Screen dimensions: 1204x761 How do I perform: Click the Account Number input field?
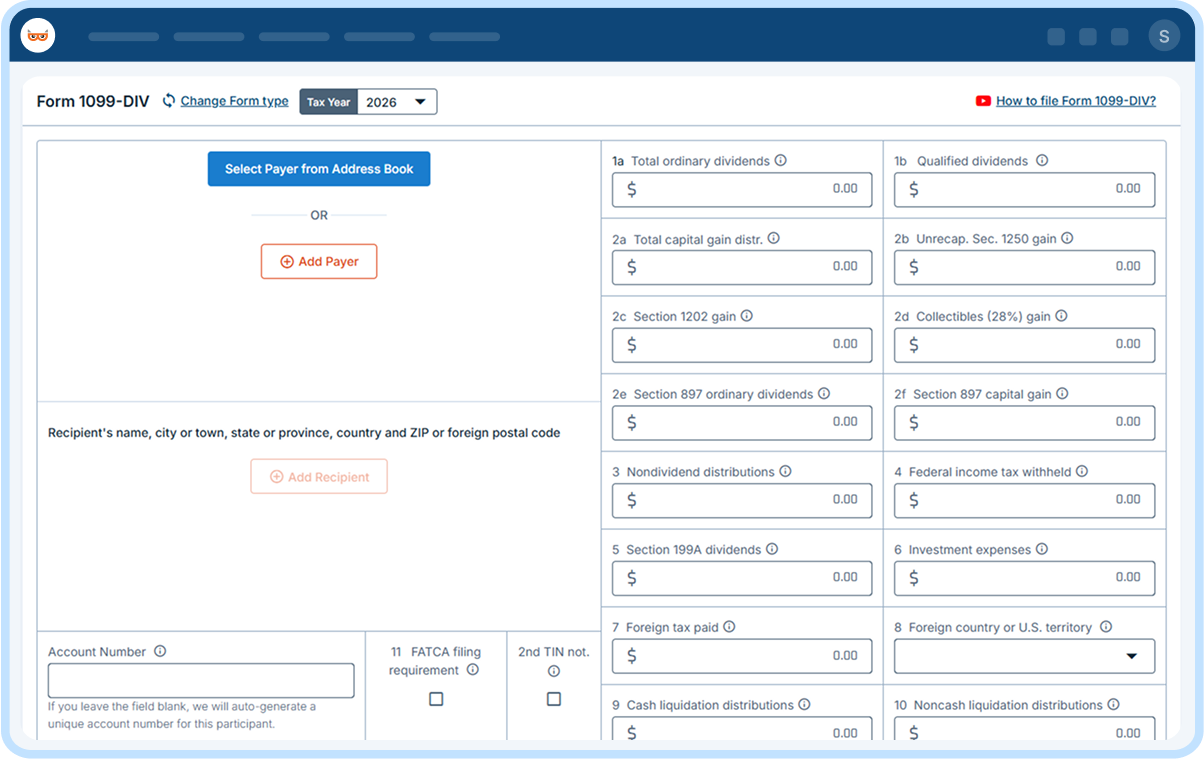pos(201,681)
